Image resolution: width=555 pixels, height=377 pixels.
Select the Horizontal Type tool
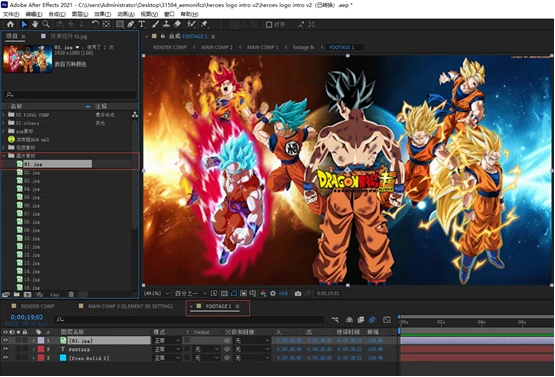142,24
